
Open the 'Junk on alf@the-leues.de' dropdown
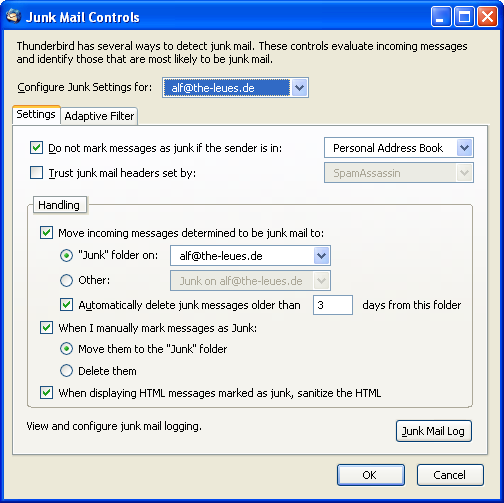point(250,281)
